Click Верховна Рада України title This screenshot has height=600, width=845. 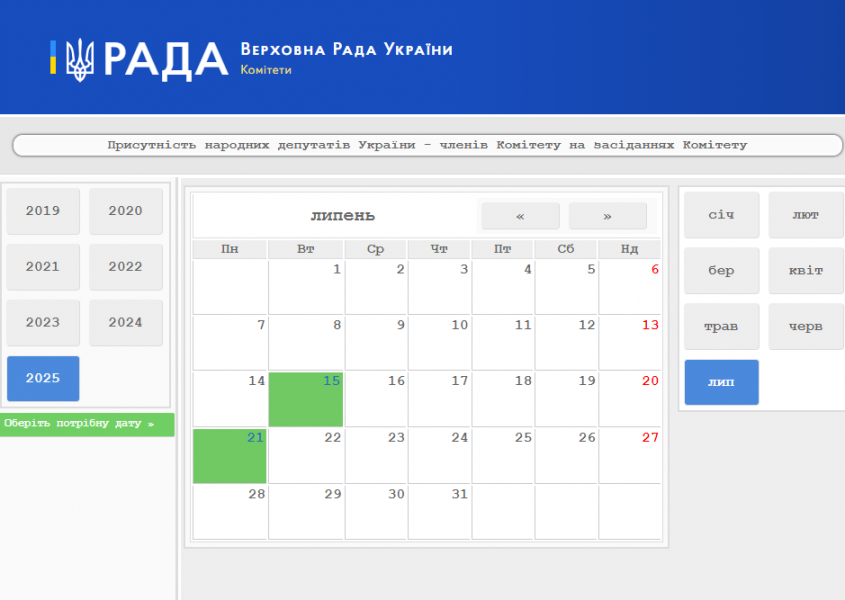click(x=347, y=49)
